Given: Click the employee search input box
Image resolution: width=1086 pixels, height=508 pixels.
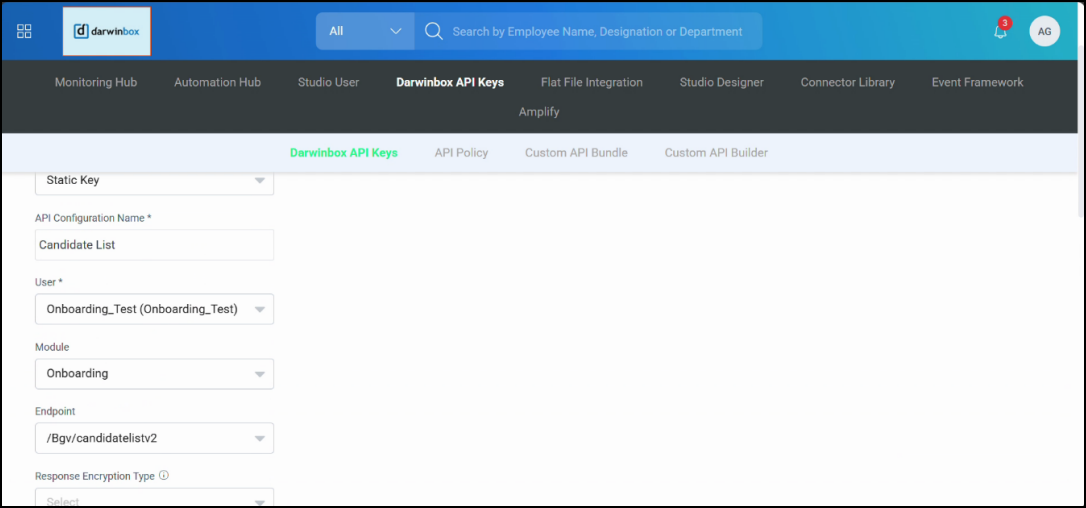Looking at the screenshot, I should (x=597, y=31).
